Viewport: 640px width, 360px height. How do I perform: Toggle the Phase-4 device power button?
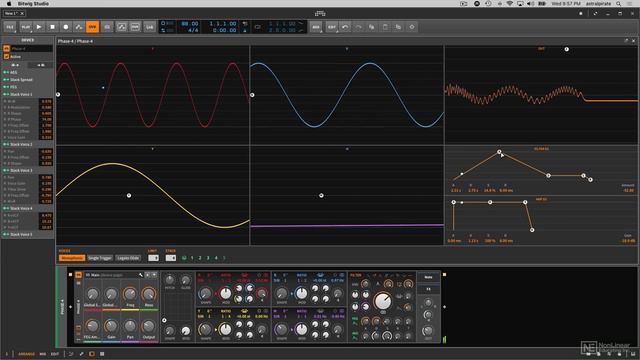tap(7, 49)
